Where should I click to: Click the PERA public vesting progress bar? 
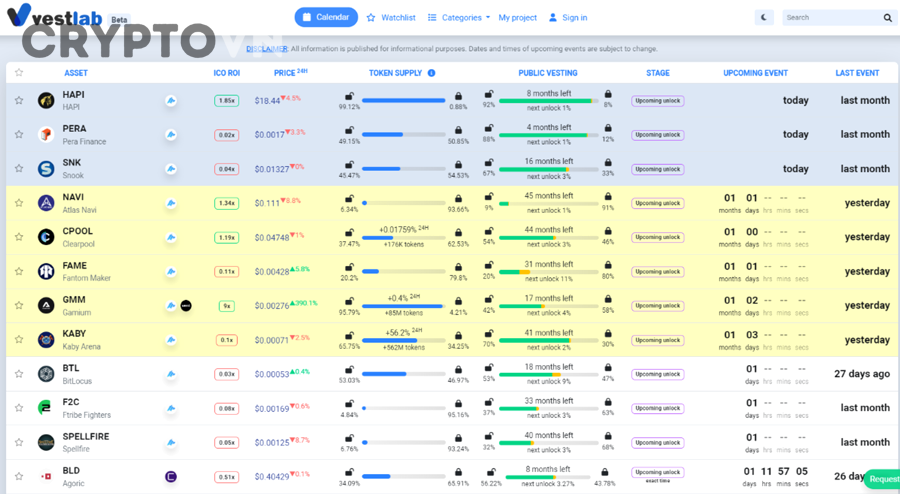[549, 135]
